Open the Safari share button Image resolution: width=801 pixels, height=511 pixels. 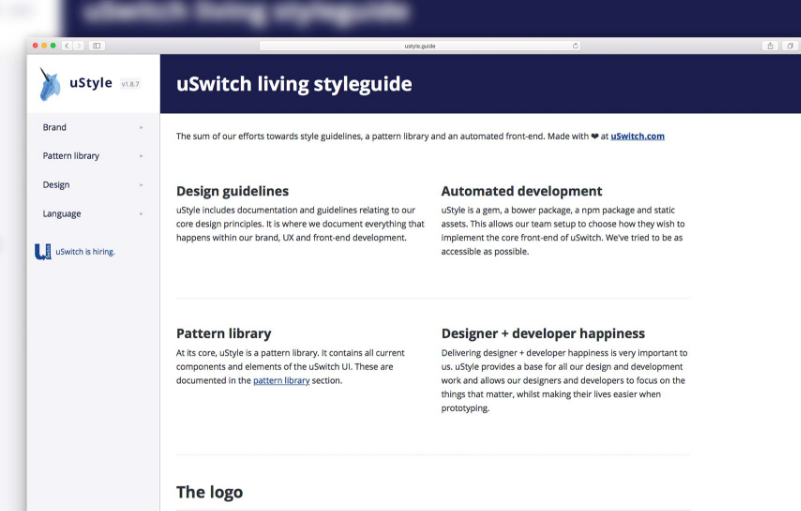click(770, 46)
